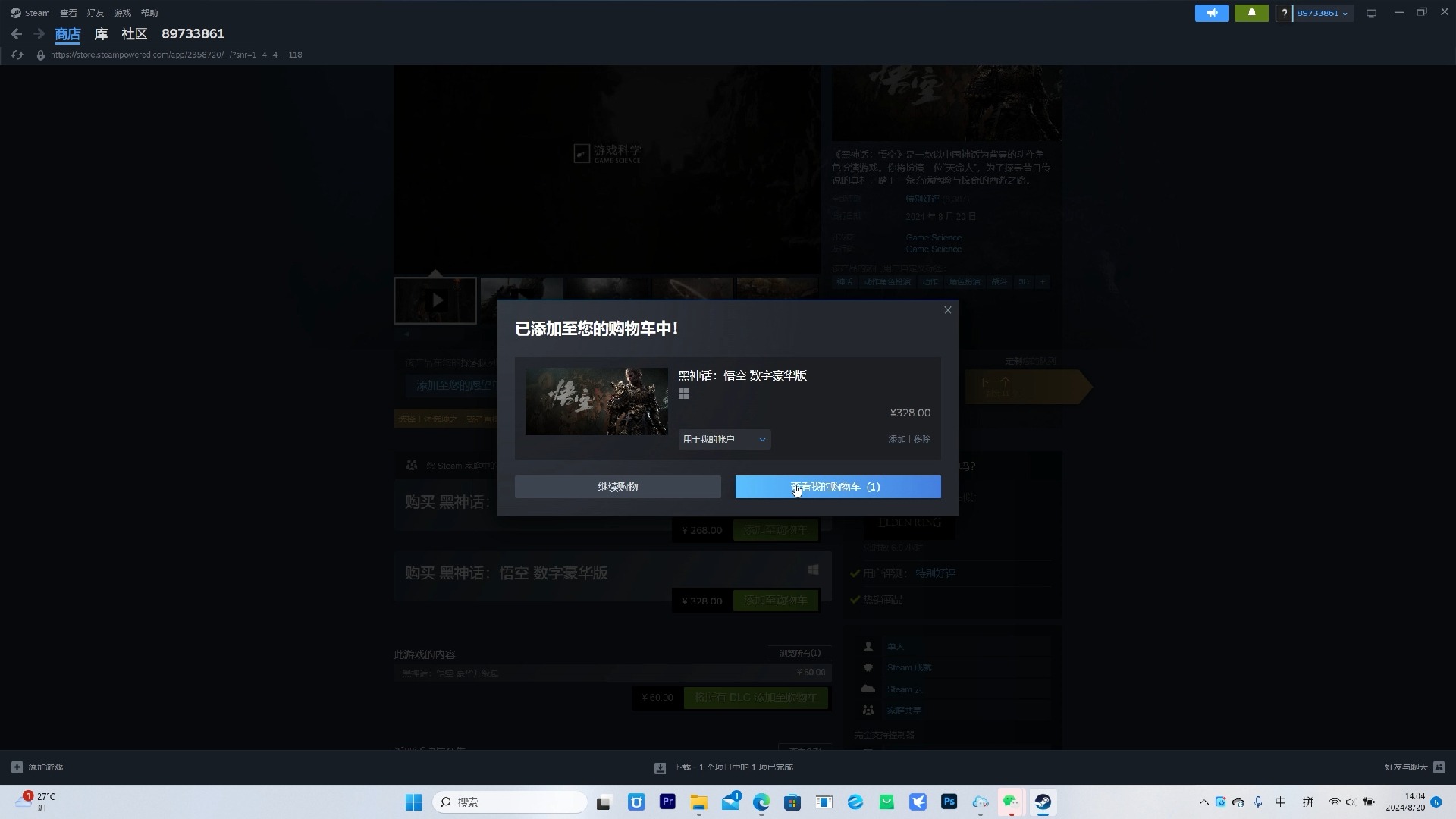Click the Windows platform icon in the dialog
Image resolution: width=1456 pixels, height=819 pixels.
pyautogui.click(x=683, y=394)
